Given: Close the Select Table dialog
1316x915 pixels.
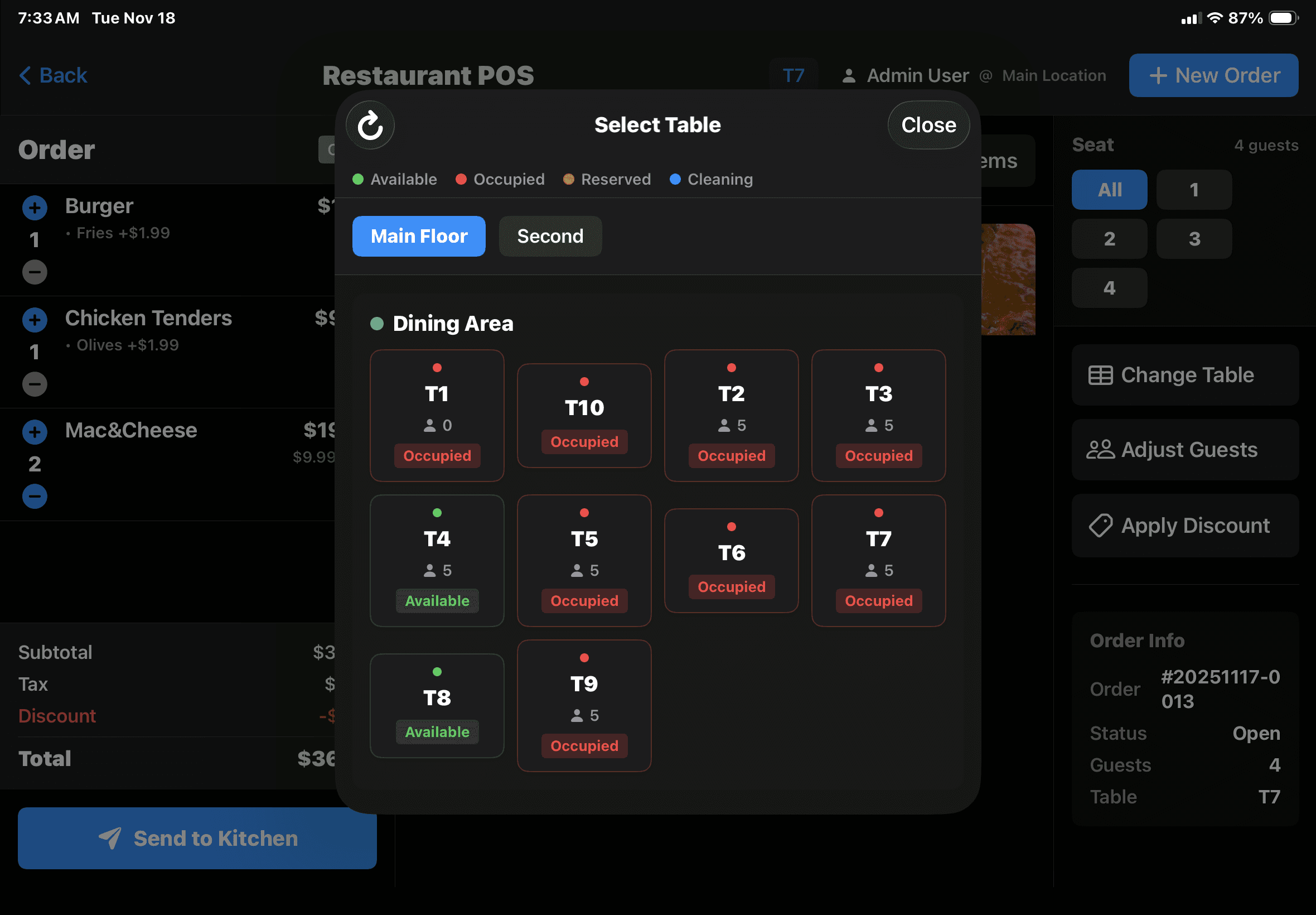Looking at the screenshot, I should click(x=927, y=125).
